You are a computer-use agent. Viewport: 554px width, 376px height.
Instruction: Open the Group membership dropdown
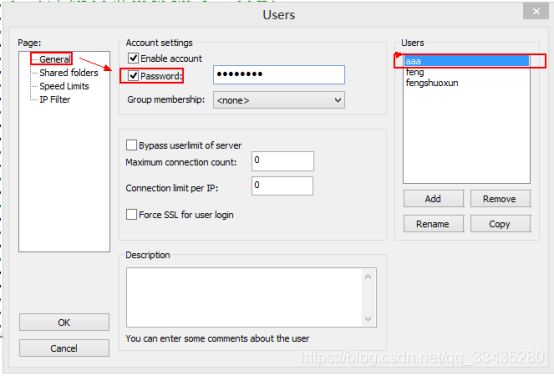(279, 100)
